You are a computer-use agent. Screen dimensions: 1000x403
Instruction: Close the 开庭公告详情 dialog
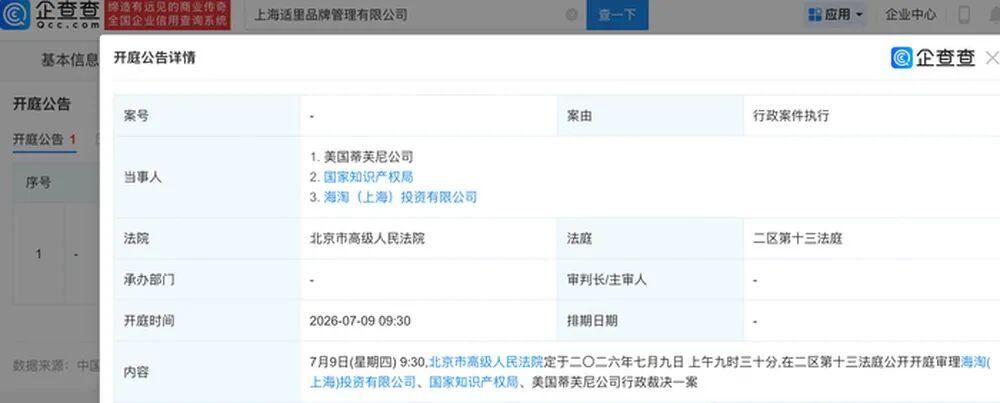pyautogui.click(x=992, y=58)
